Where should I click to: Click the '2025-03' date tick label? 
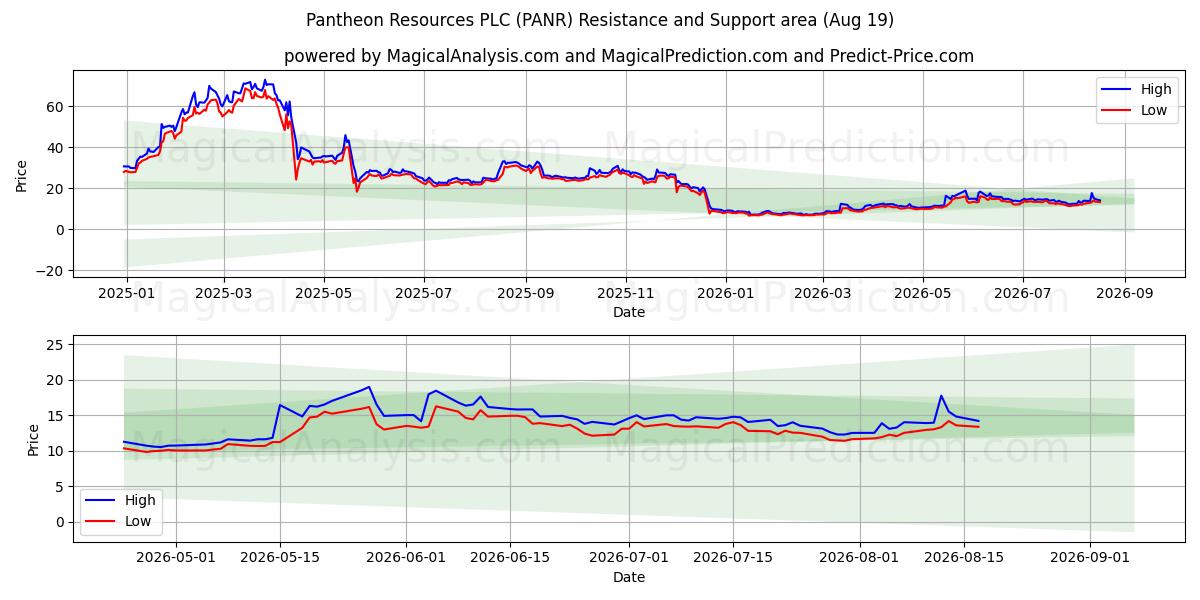223,295
